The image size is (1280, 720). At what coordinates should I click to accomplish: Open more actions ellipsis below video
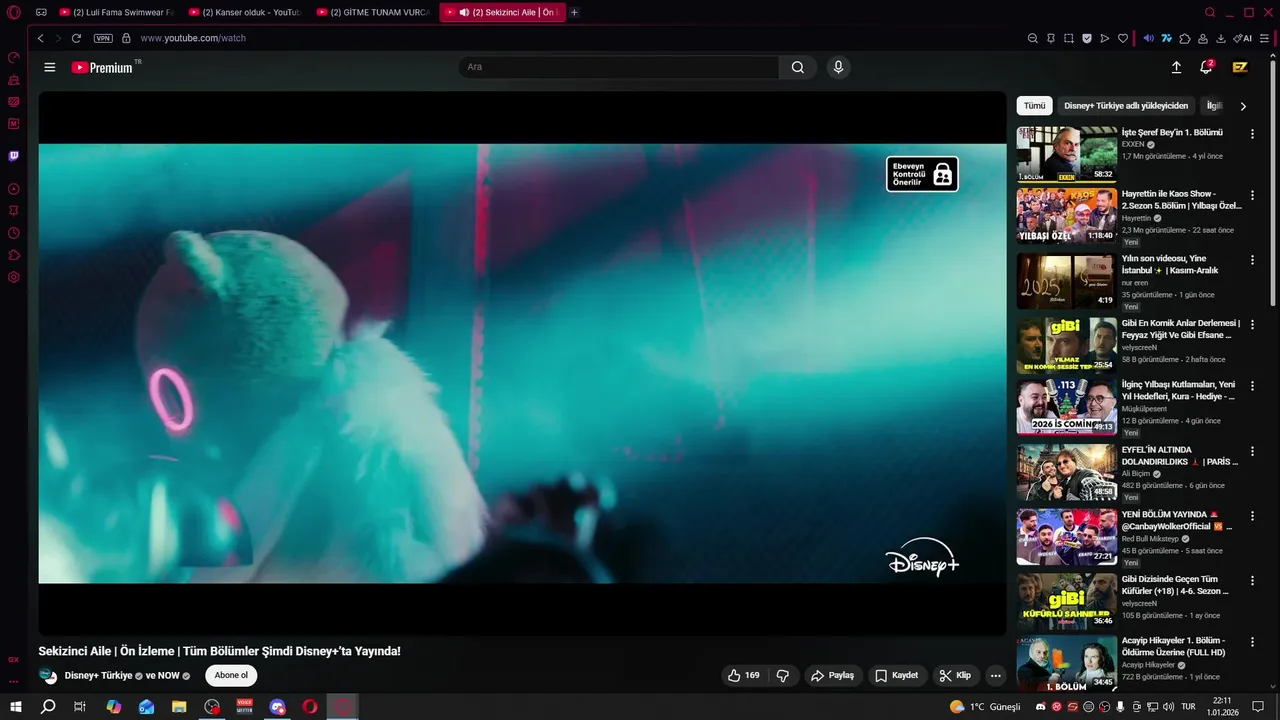point(995,675)
